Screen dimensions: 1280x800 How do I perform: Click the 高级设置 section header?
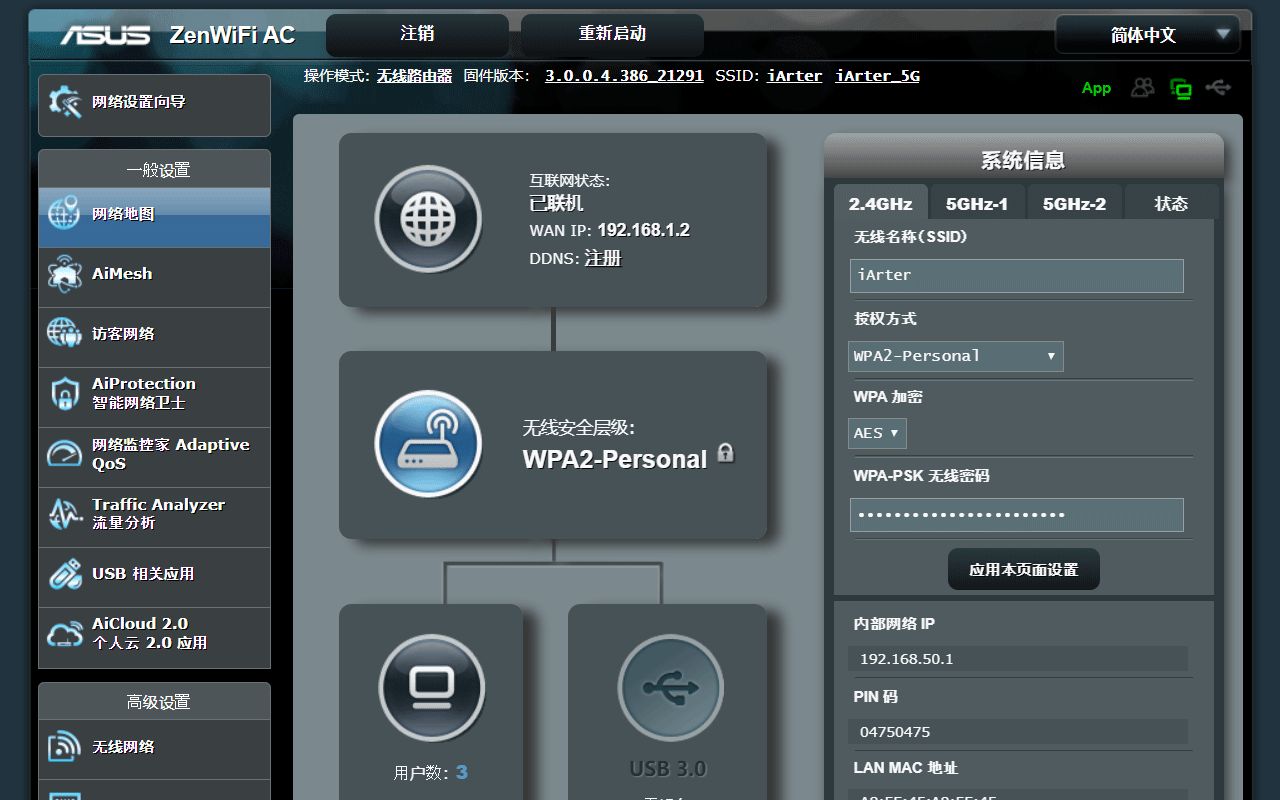click(155, 702)
